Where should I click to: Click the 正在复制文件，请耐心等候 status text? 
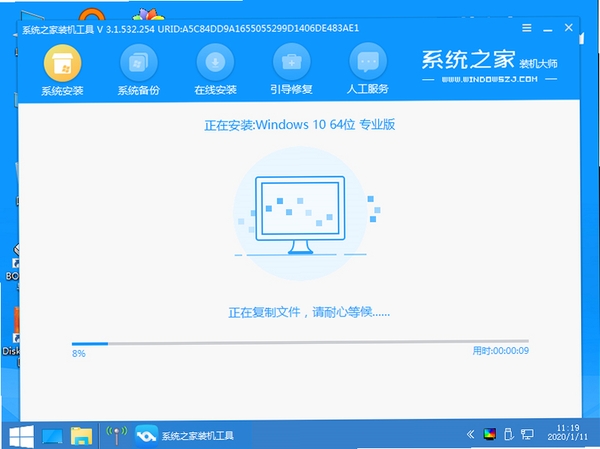pos(309,312)
